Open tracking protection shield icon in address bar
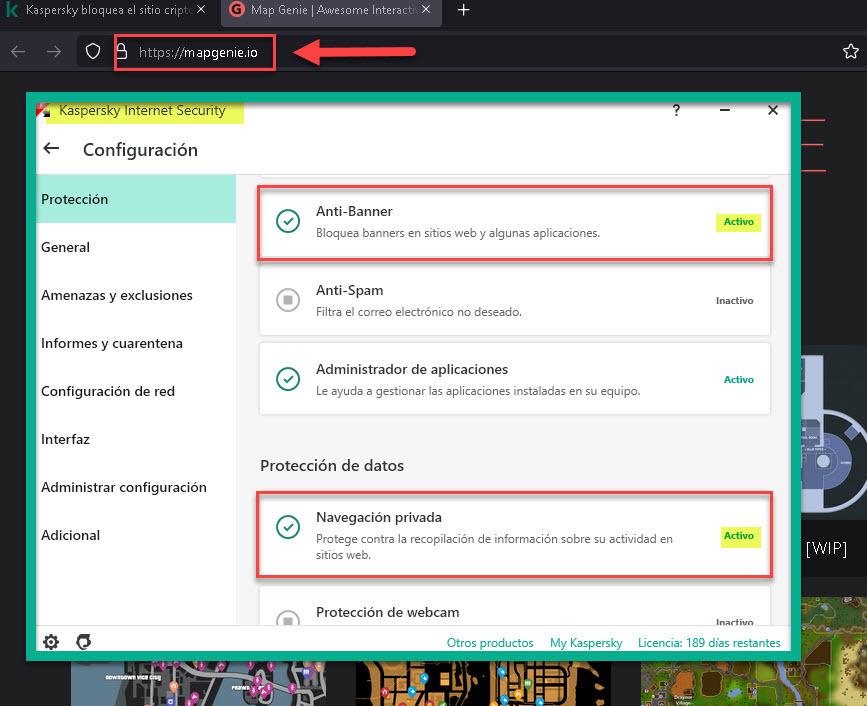The image size is (867, 706). [93, 51]
